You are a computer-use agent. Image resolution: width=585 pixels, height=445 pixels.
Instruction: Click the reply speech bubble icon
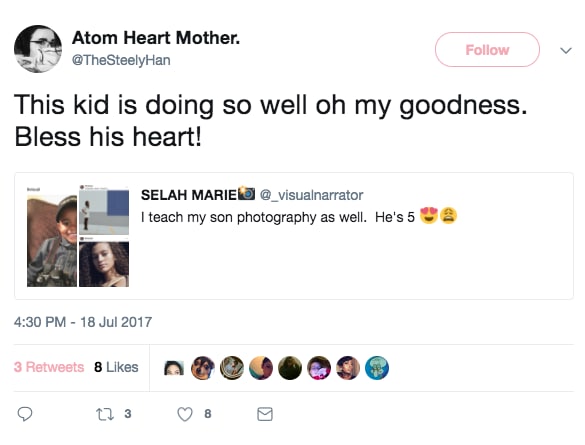[x=25, y=414]
